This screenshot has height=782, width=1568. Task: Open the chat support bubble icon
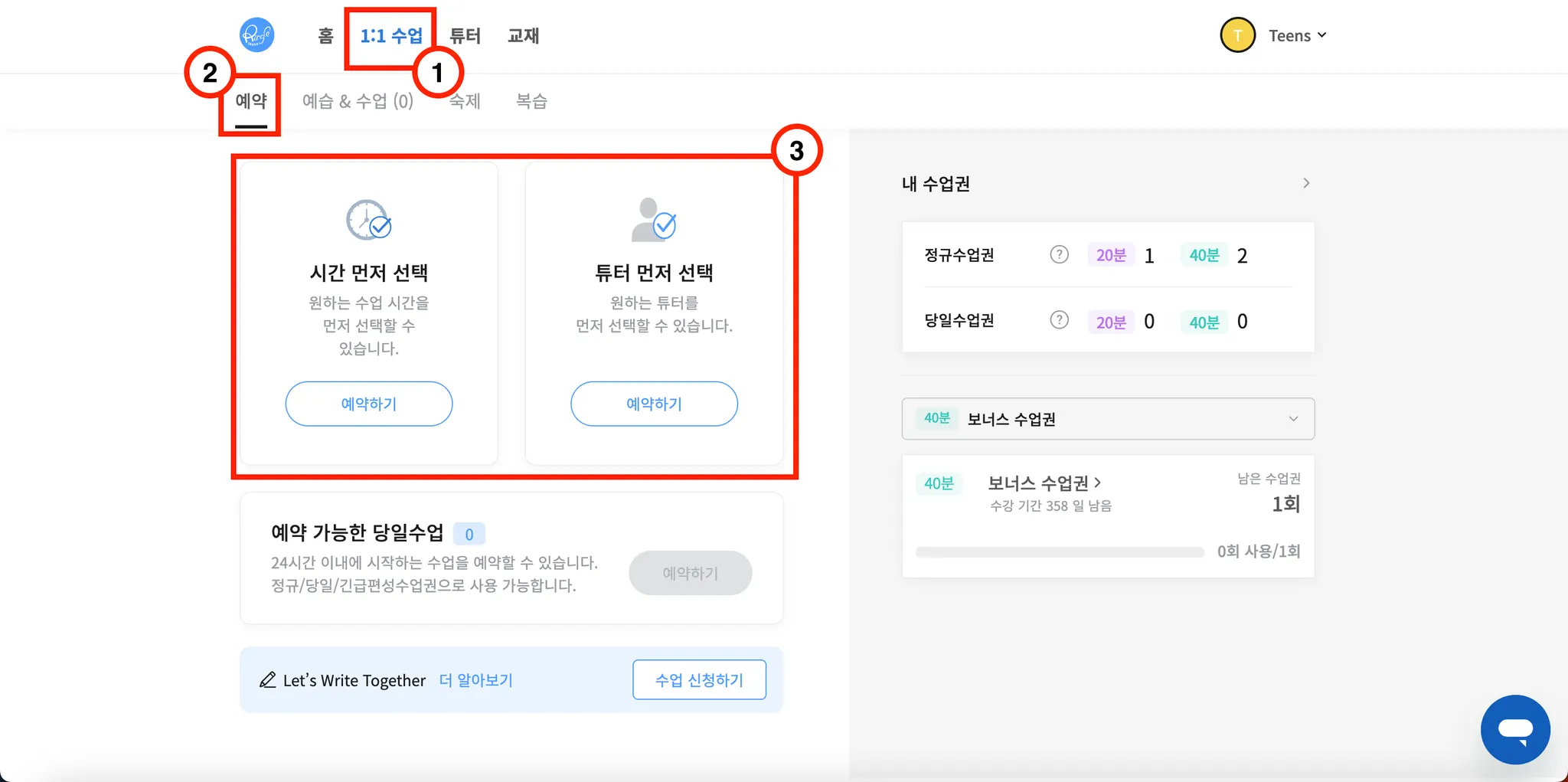coord(1515,729)
